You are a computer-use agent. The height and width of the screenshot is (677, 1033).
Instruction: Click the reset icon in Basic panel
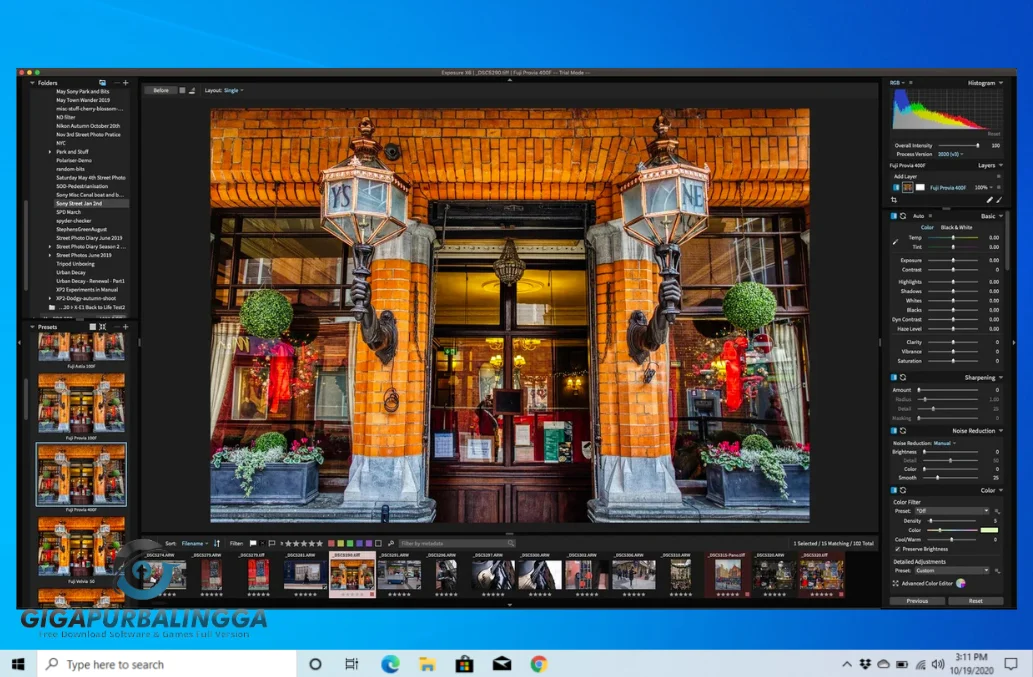[x=903, y=216]
